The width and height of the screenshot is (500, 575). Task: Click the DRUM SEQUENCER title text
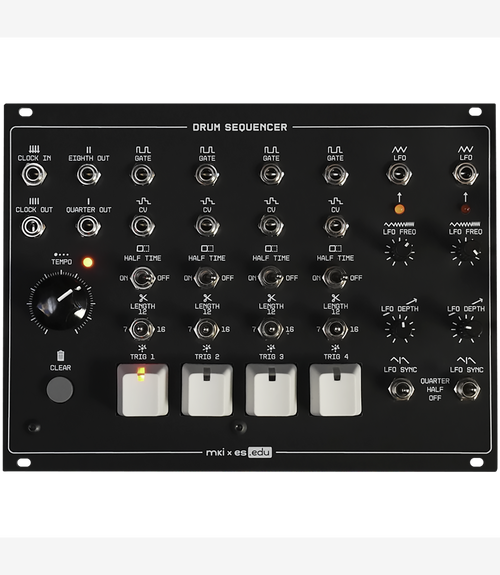[x=240, y=127]
